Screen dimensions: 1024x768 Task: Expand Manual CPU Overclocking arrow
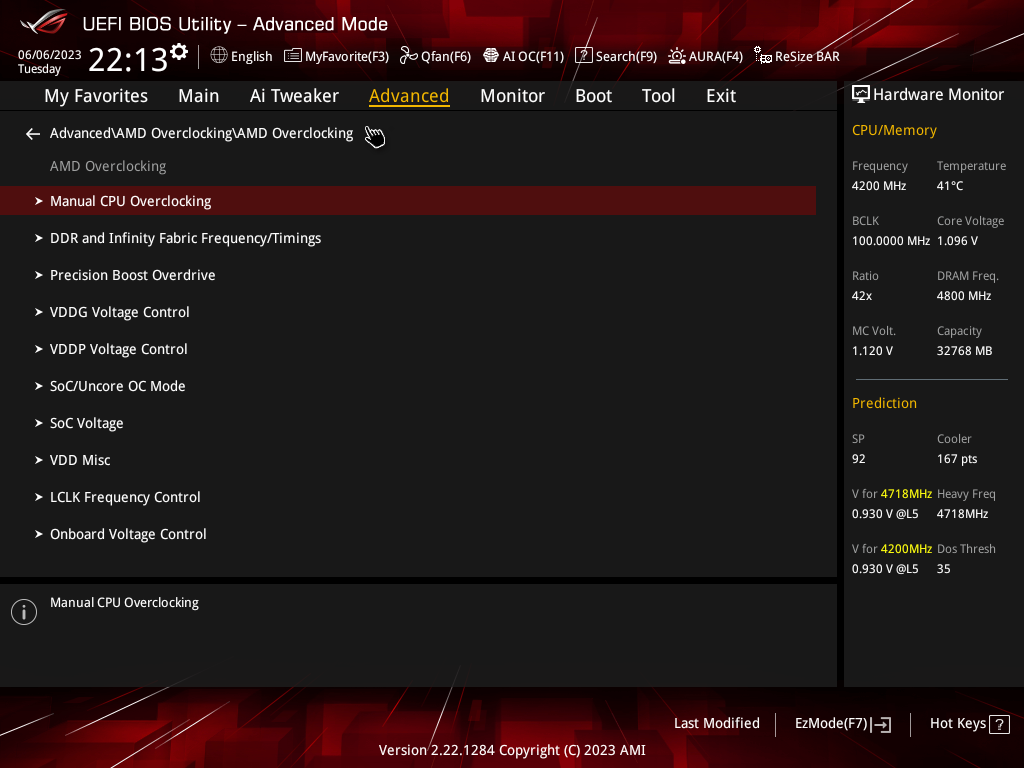click(39, 201)
